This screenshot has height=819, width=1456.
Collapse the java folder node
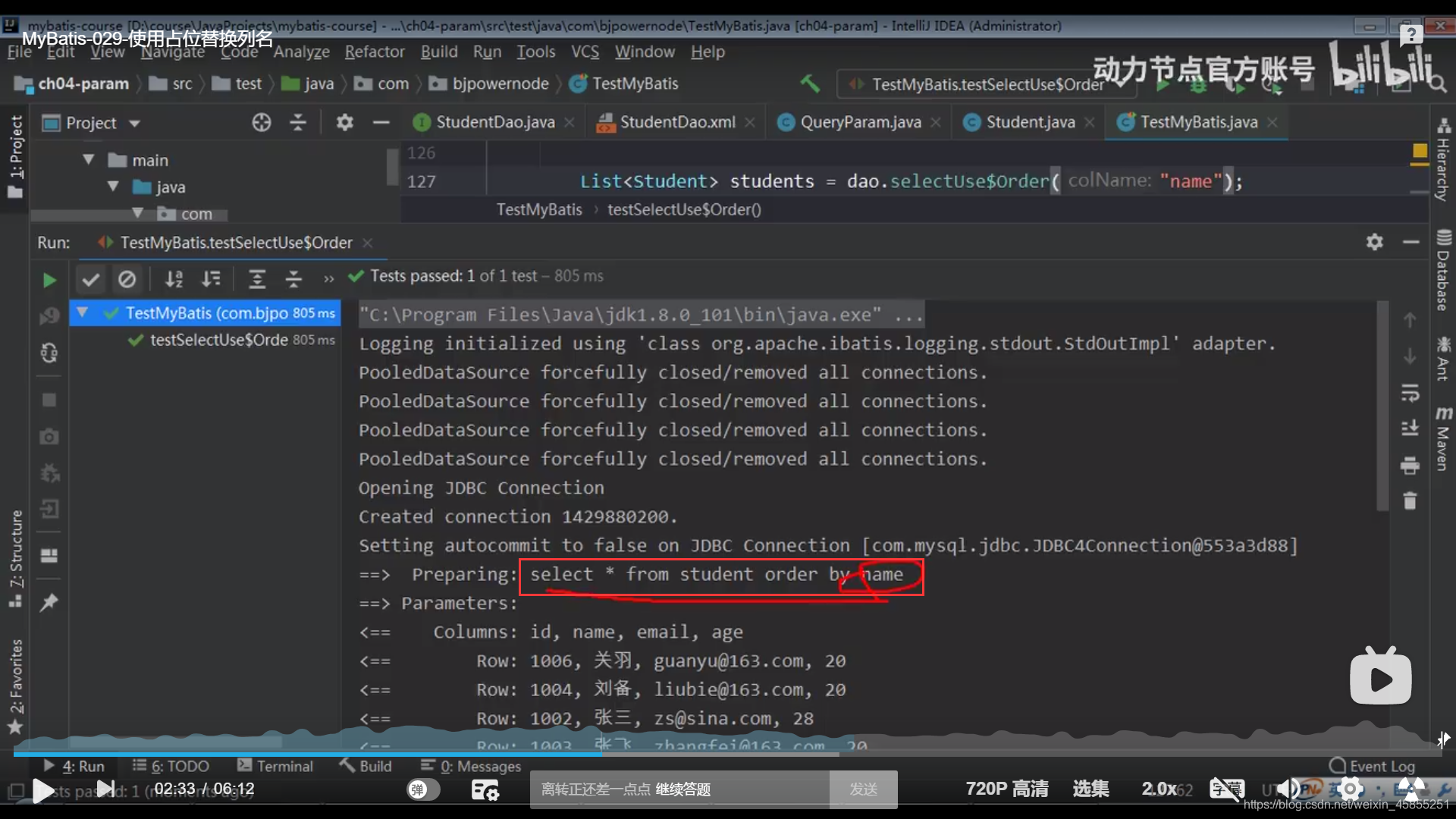pos(114,187)
